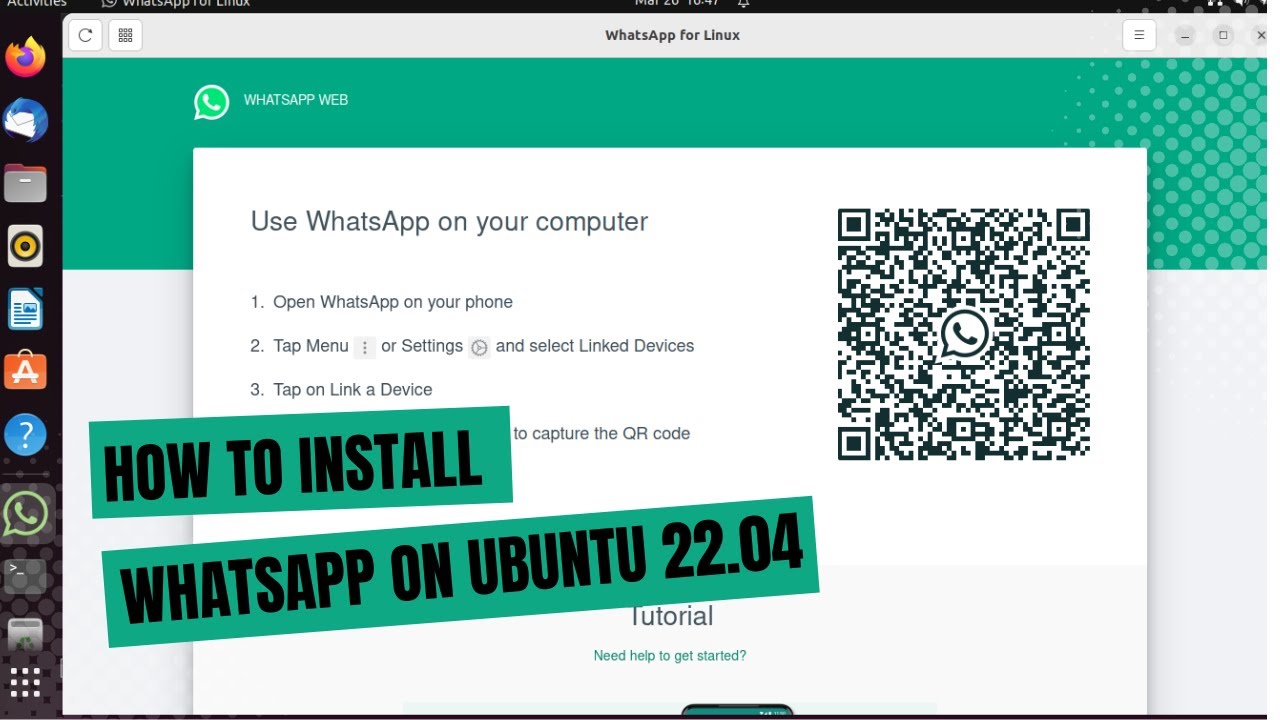
Task: Click the Menu three-dots icon in step 2
Action: click(365, 347)
